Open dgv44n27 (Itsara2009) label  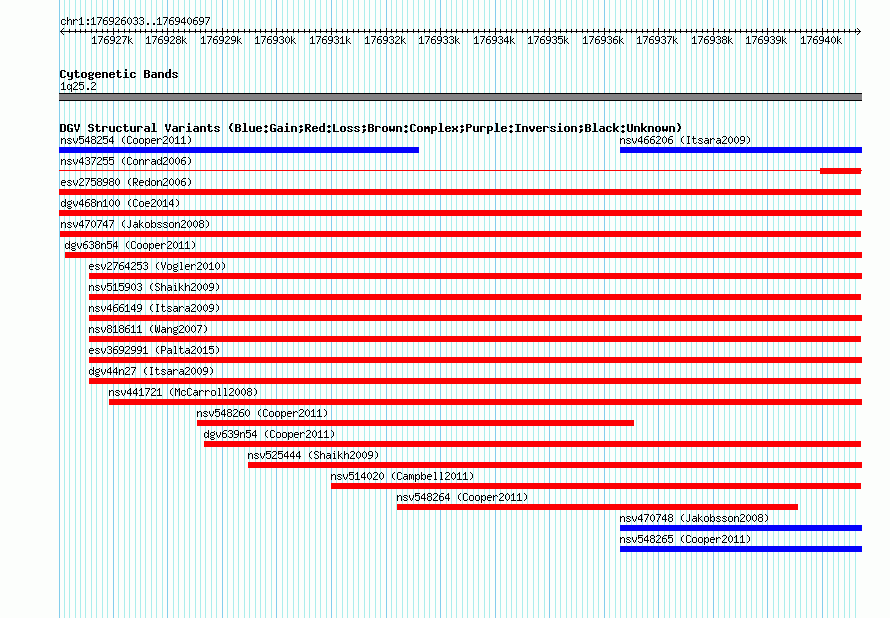[151, 371]
